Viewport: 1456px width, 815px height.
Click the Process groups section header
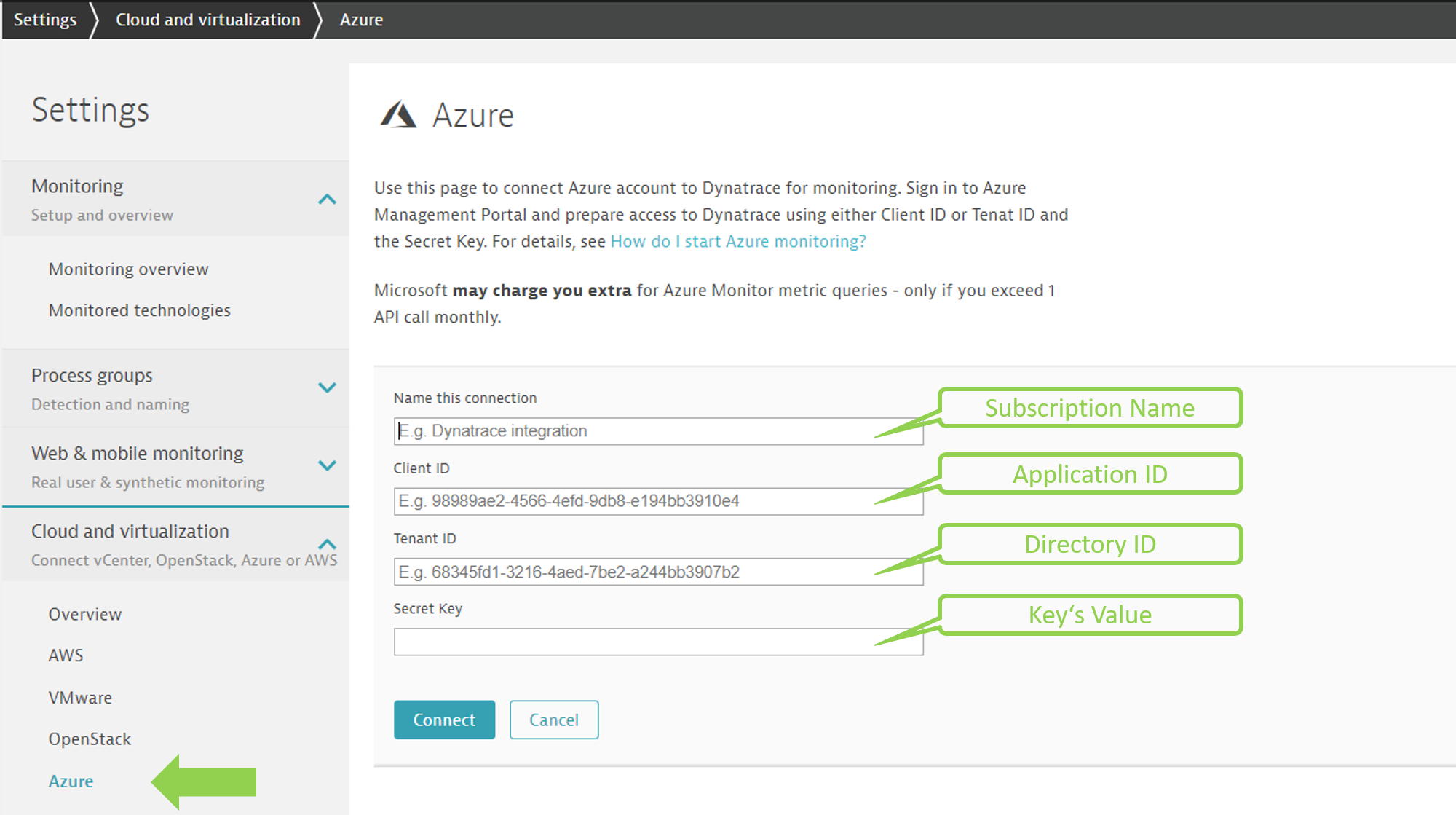[x=175, y=389]
